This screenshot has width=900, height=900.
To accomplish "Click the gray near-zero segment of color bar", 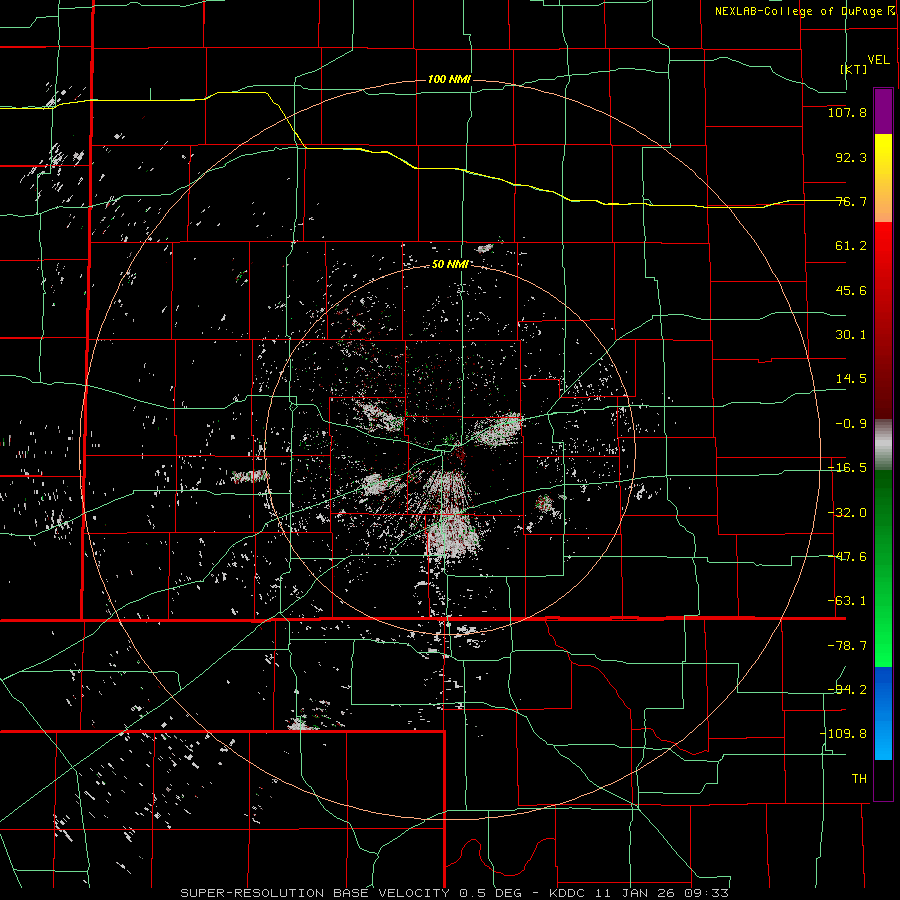I will coord(883,445).
